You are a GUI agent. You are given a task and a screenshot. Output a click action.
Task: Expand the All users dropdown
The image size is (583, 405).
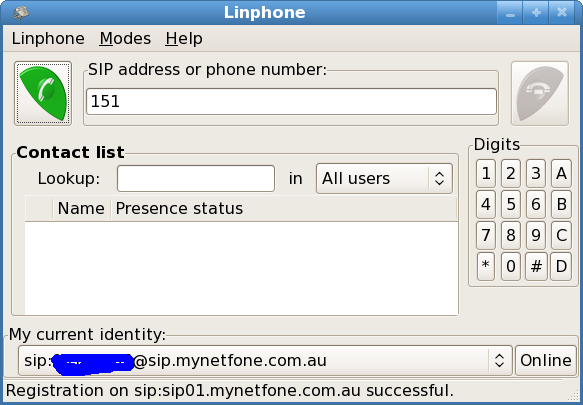click(x=384, y=179)
